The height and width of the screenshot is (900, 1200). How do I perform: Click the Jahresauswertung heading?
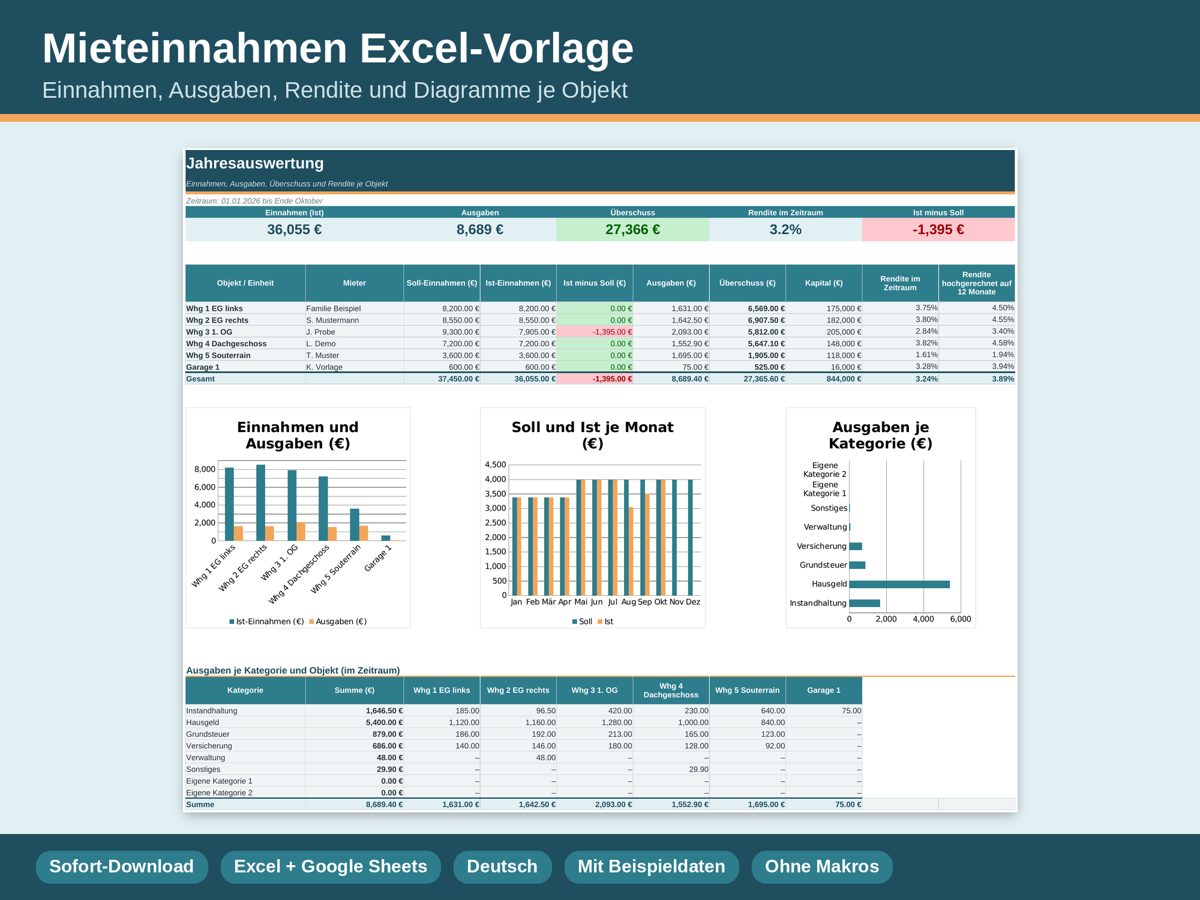(255, 164)
